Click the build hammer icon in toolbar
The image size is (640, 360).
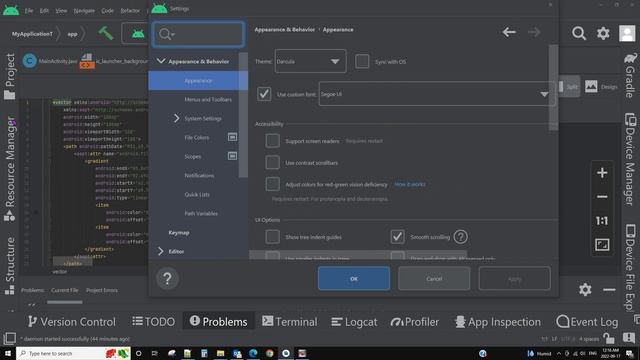[106, 33]
